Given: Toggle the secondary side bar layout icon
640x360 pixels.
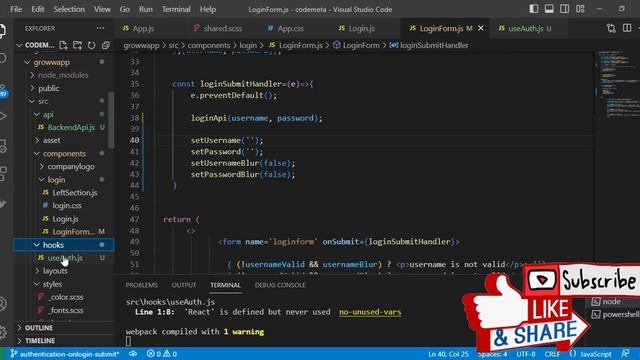Looking at the screenshot, I should 564,9.
